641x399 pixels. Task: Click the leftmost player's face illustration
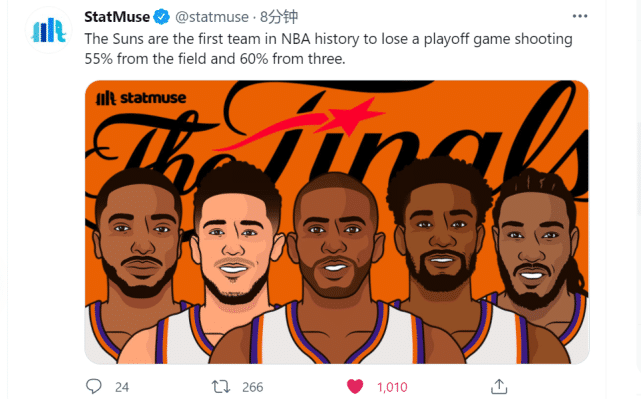138,237
